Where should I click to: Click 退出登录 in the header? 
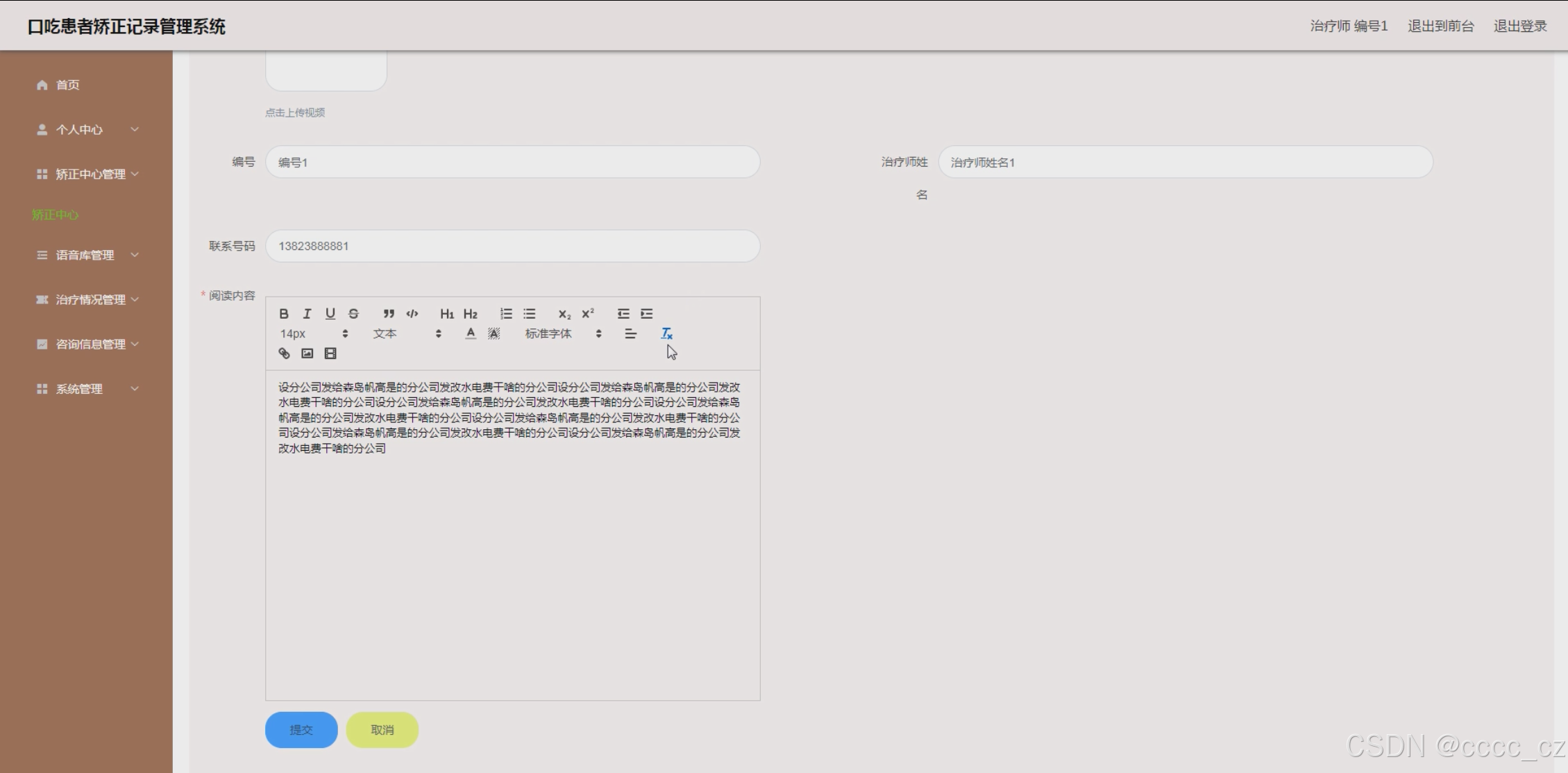[x=1519, y=26]
